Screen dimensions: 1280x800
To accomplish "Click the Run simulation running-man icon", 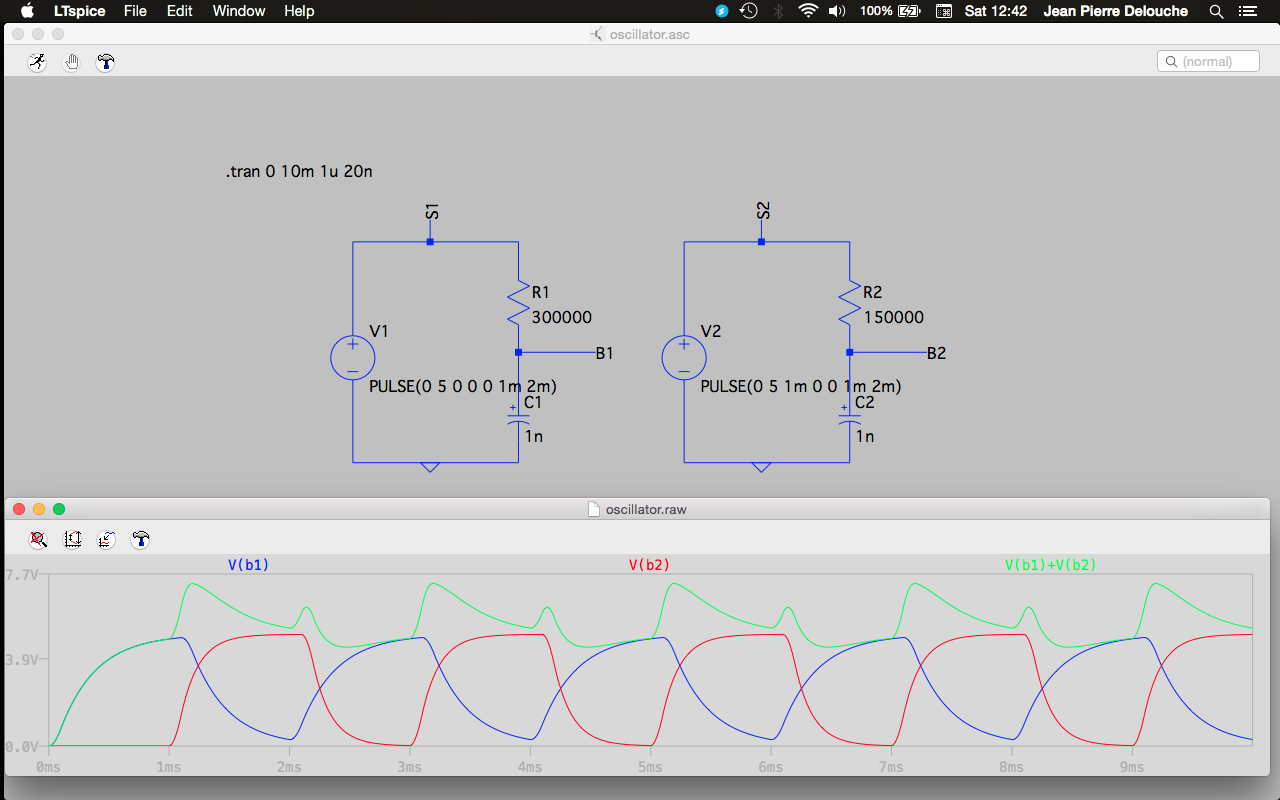I will pyautogui.click(x=38, y=62).
